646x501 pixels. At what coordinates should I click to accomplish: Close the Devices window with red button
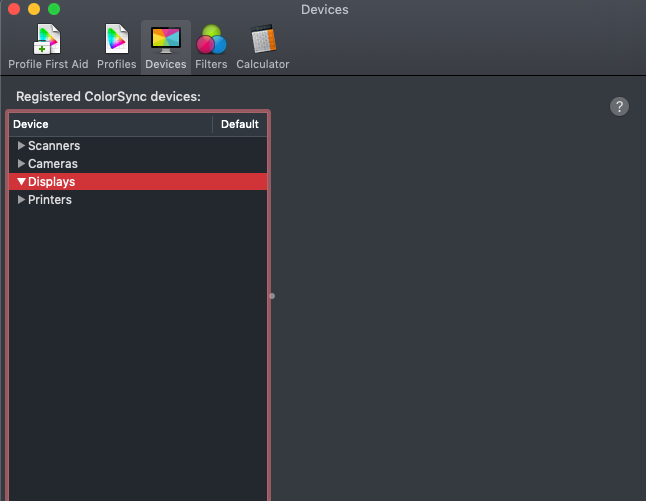(14, 9)
